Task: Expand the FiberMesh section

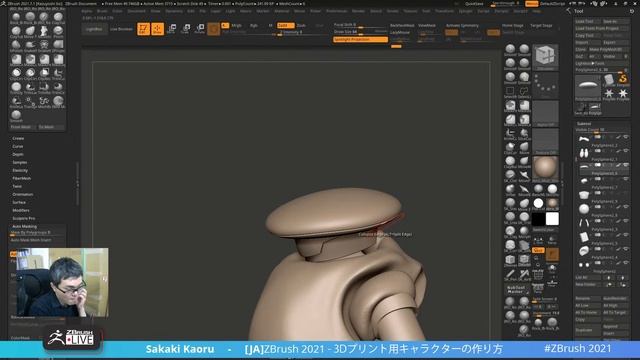Action: [x=21, y=178]
